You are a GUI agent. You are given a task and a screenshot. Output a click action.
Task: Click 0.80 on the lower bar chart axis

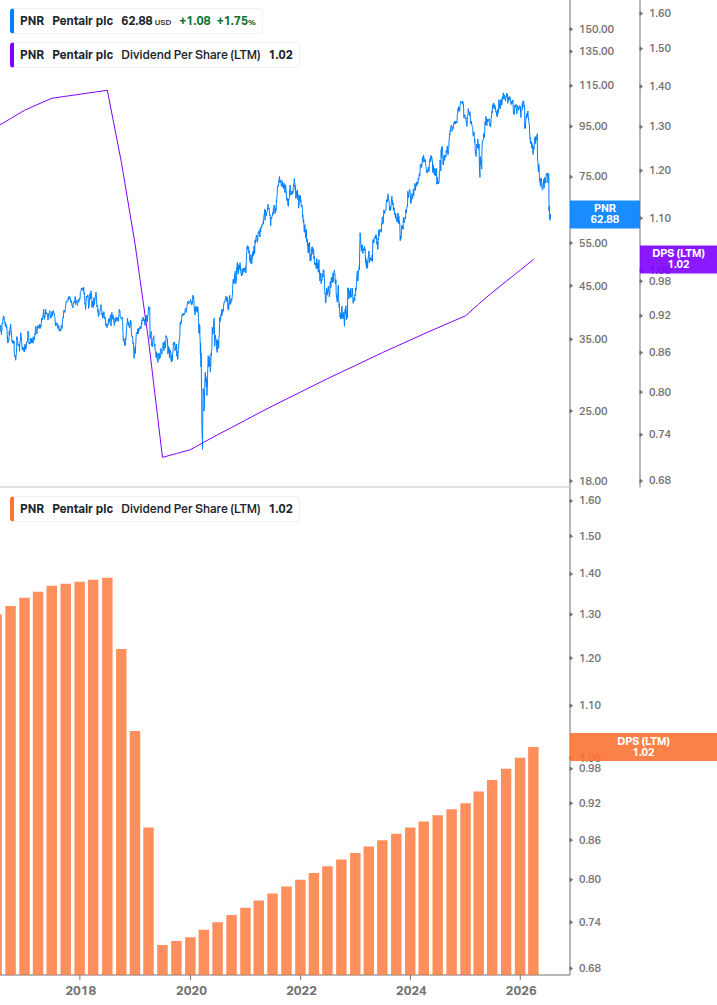tap(590, 879)
